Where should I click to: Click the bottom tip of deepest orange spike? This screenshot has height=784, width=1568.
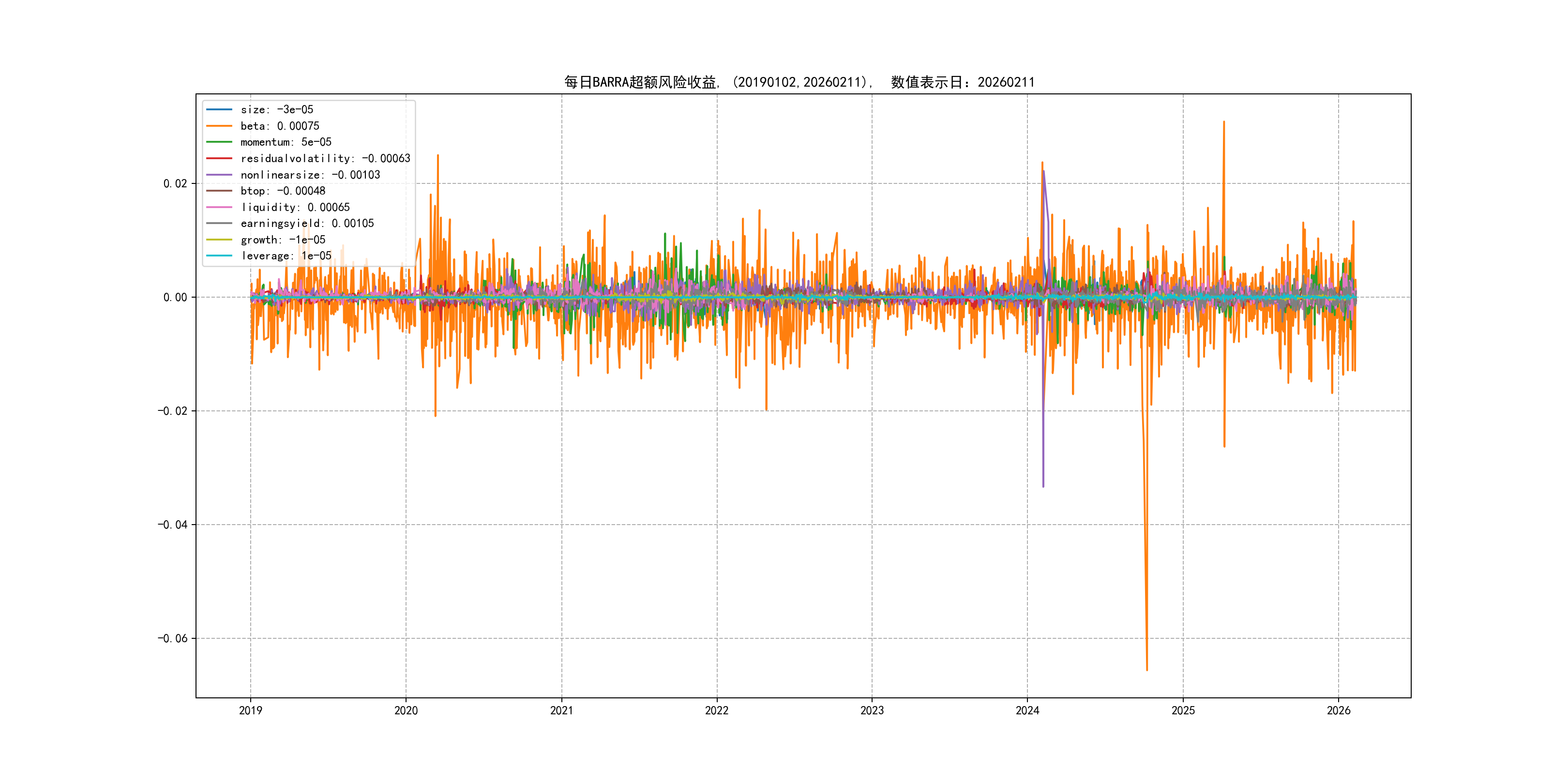pos(1147,670)
